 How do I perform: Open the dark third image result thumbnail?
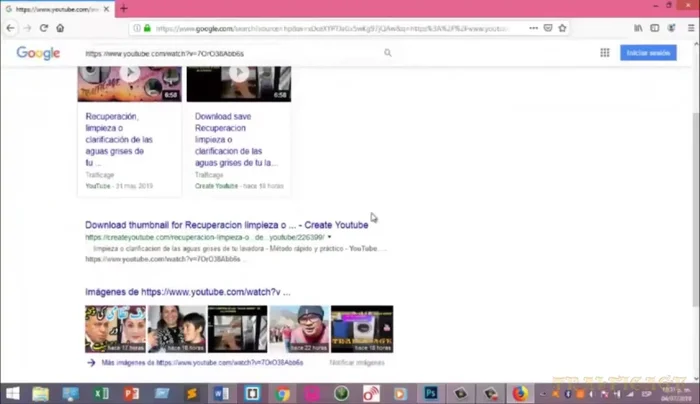click(238, 329)
